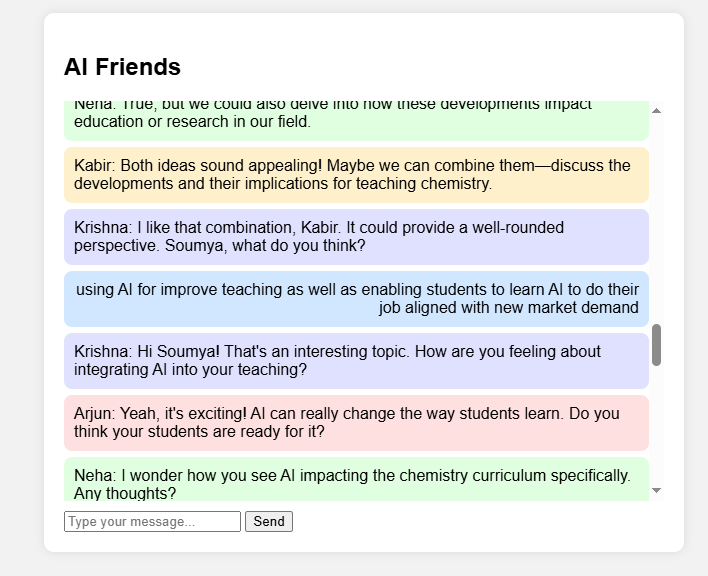Select Krishna's 'Hi Soumya!' message bubble
The image size is (708, 576).
[356, 361]
